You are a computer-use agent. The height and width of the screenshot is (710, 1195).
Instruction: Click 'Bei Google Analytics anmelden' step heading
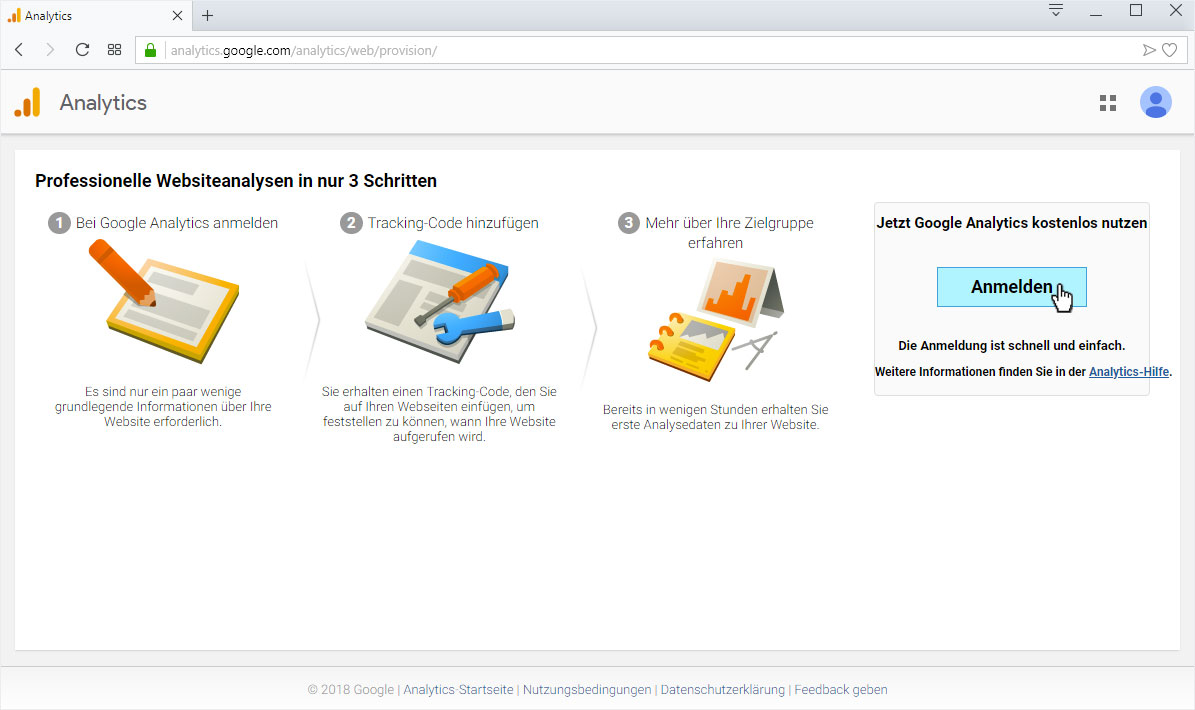(177, 223)
